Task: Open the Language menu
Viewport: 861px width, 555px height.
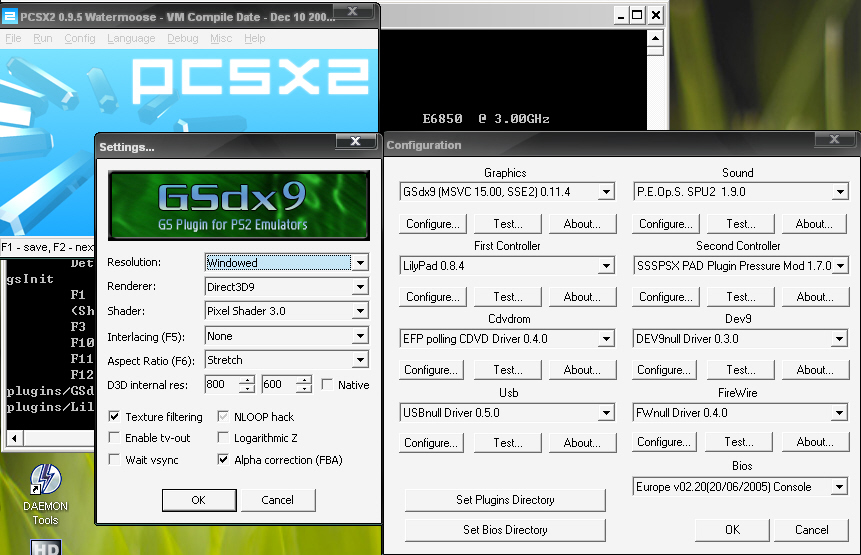Action: 131,38
